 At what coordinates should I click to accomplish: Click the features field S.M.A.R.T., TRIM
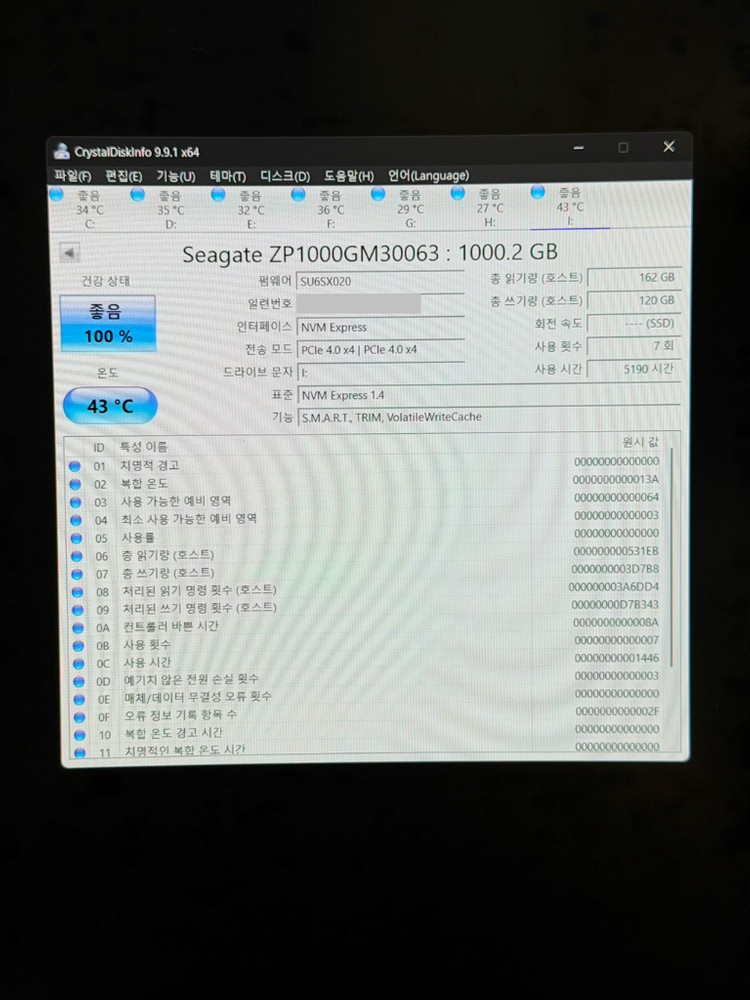489,417
